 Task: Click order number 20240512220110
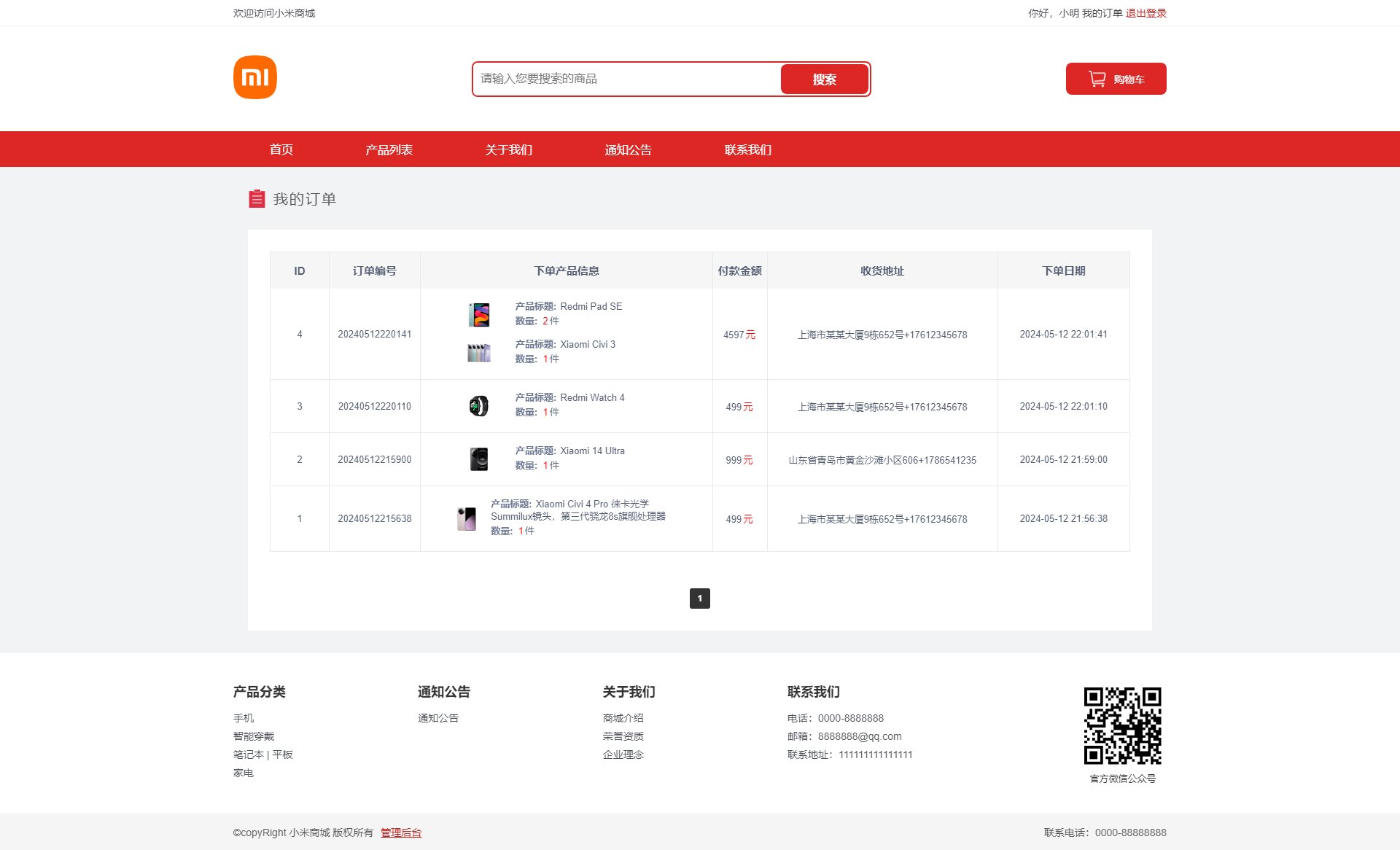point(375,406)
